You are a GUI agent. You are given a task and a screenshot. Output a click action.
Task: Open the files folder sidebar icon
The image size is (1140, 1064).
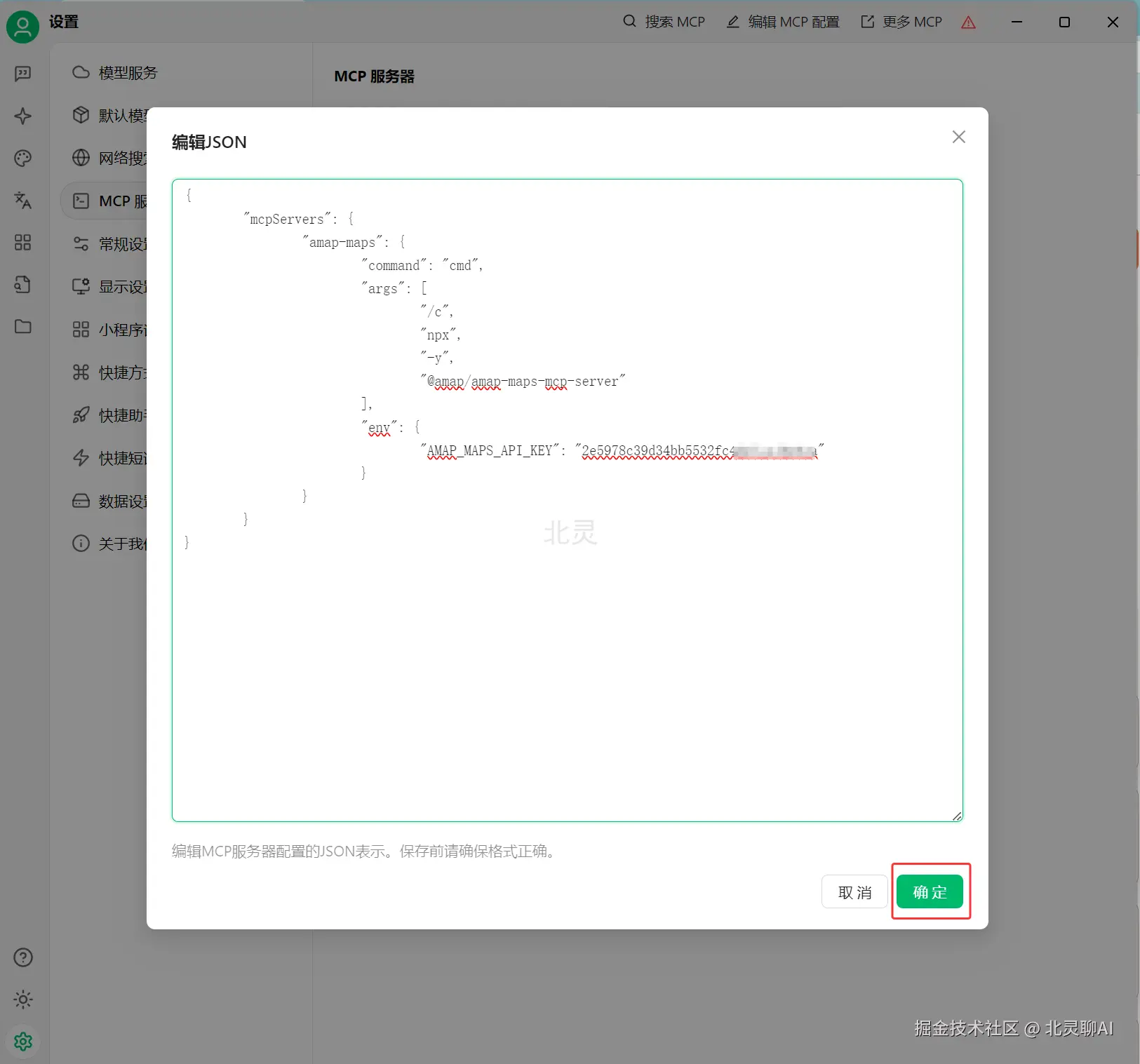[x=23, y=327]
